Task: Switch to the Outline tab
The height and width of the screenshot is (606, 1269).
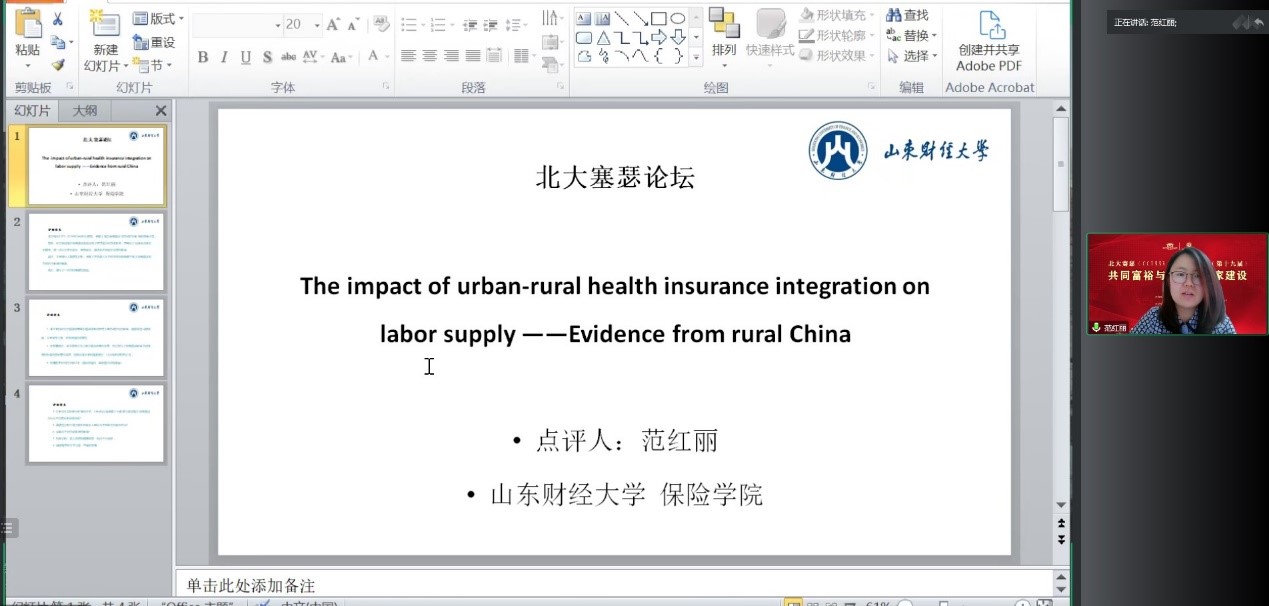Action: [85, 110]
